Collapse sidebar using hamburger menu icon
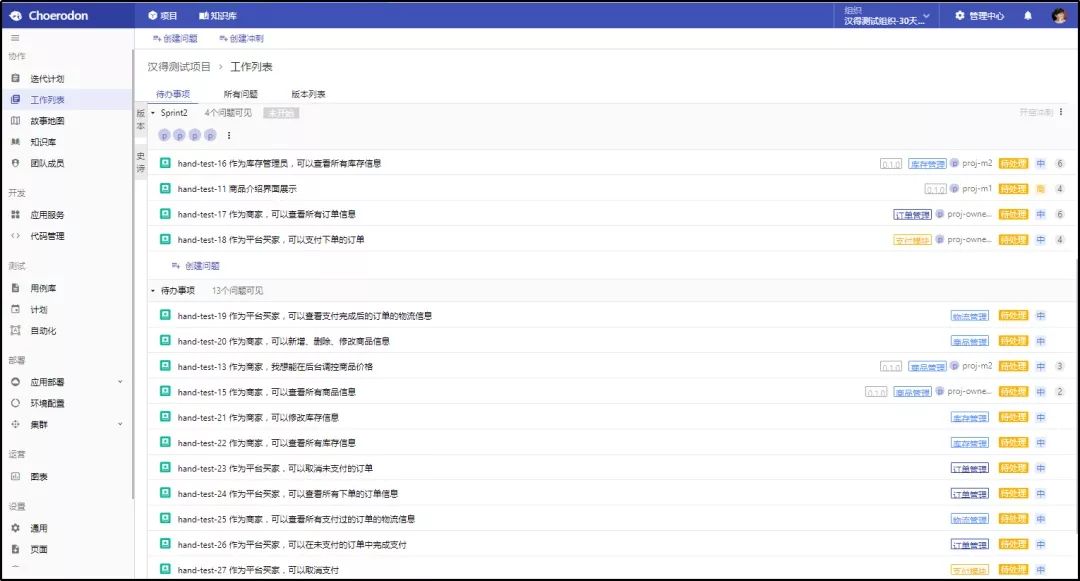 pyautogui.click(x=15, y=38)
